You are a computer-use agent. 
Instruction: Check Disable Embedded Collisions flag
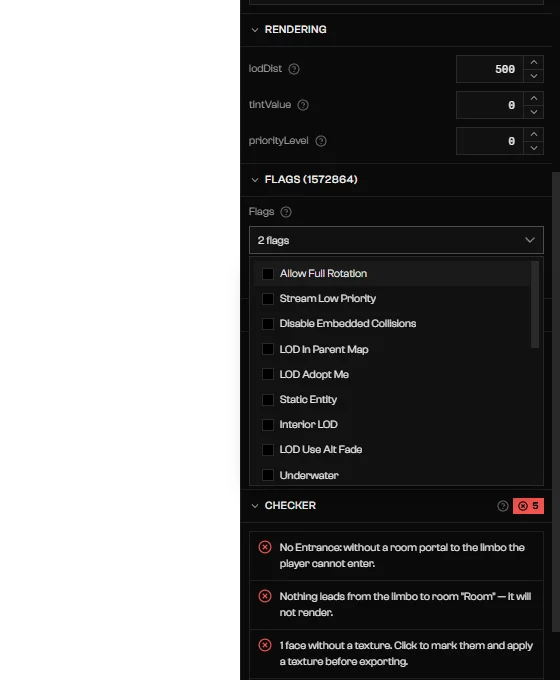[x=268, y=324]
